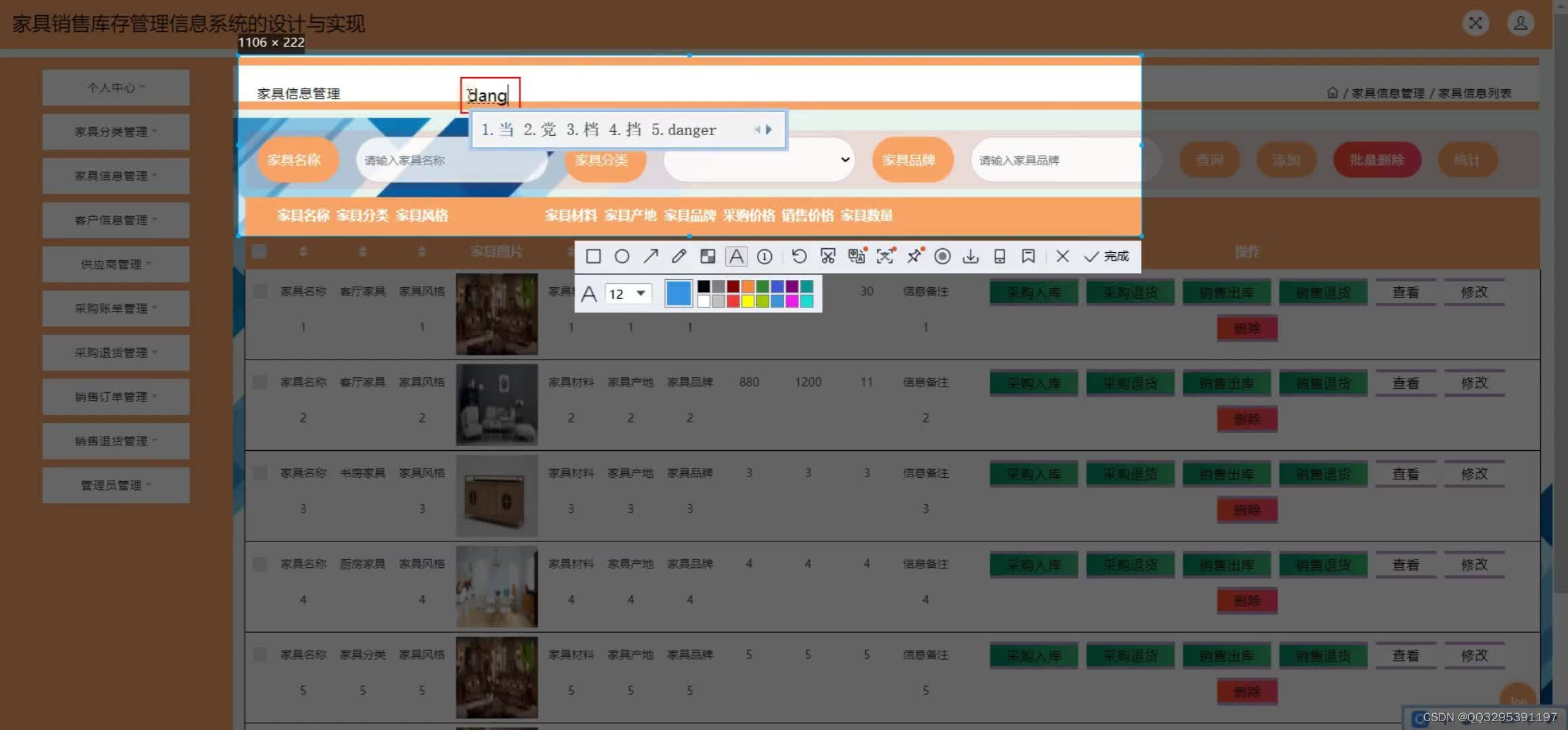The image size is (1568, 730).
Task: Run text recognition on the screenshot
Action: [x=885, y=256]
